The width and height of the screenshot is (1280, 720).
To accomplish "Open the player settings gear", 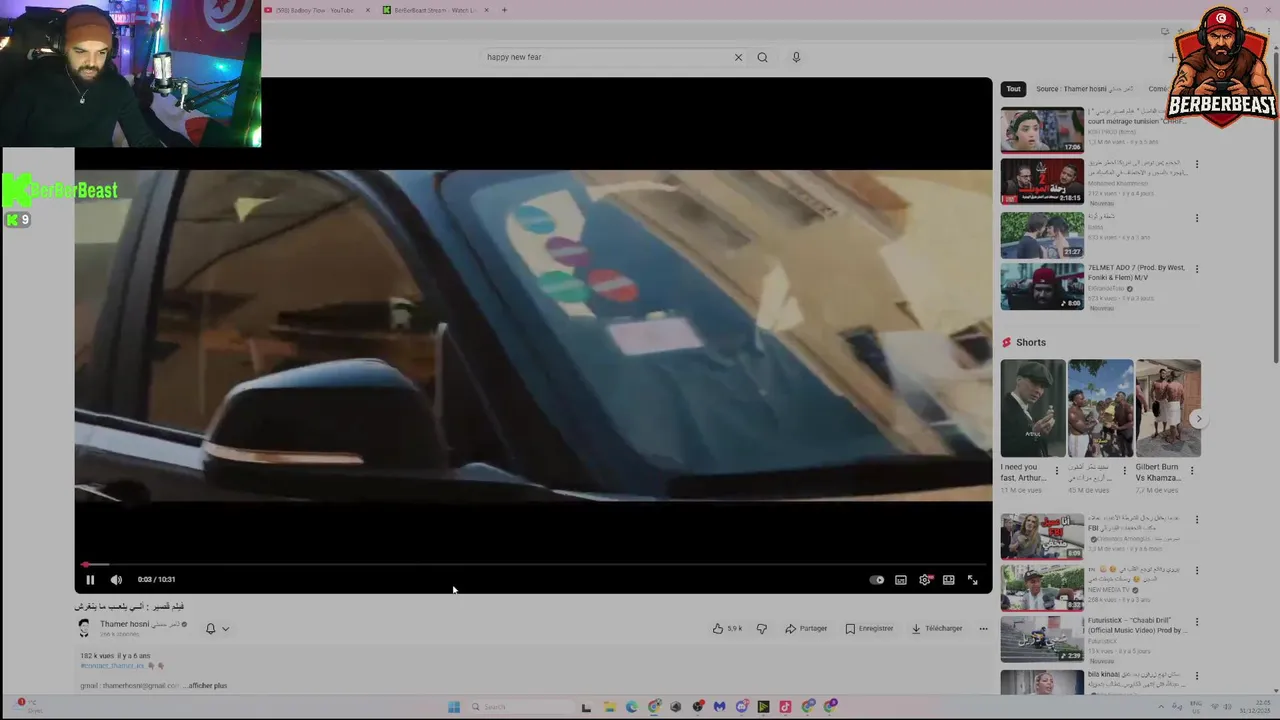I will 925,580.
